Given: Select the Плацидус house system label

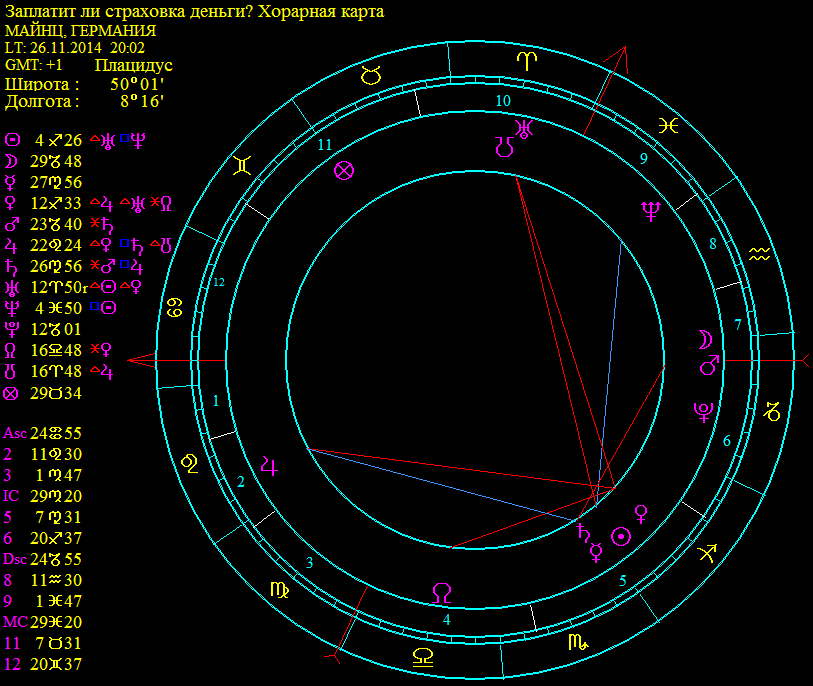Looking at the screenshot, I should click(x=134, y=65).
